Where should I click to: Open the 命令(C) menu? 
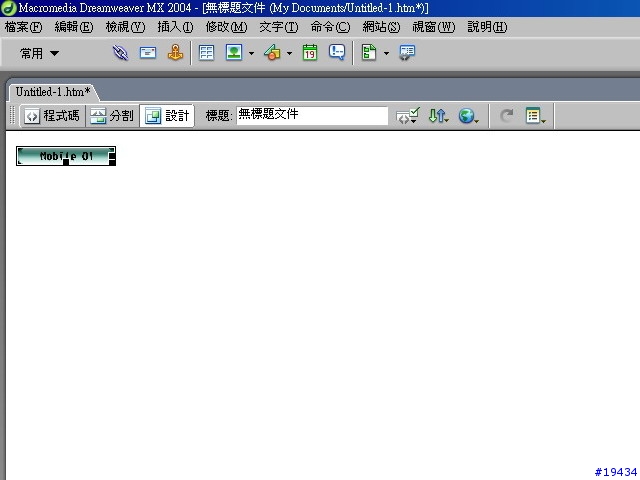click(x=330, y=27)
